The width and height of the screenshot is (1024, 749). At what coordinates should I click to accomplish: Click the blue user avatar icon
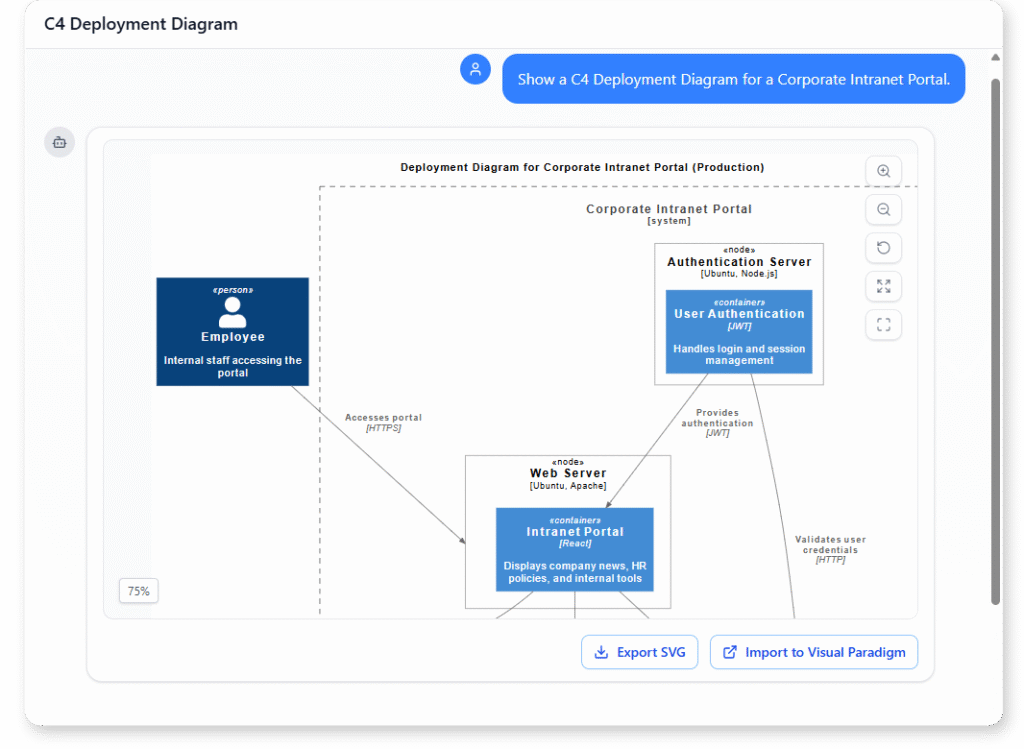coord(475,69)
